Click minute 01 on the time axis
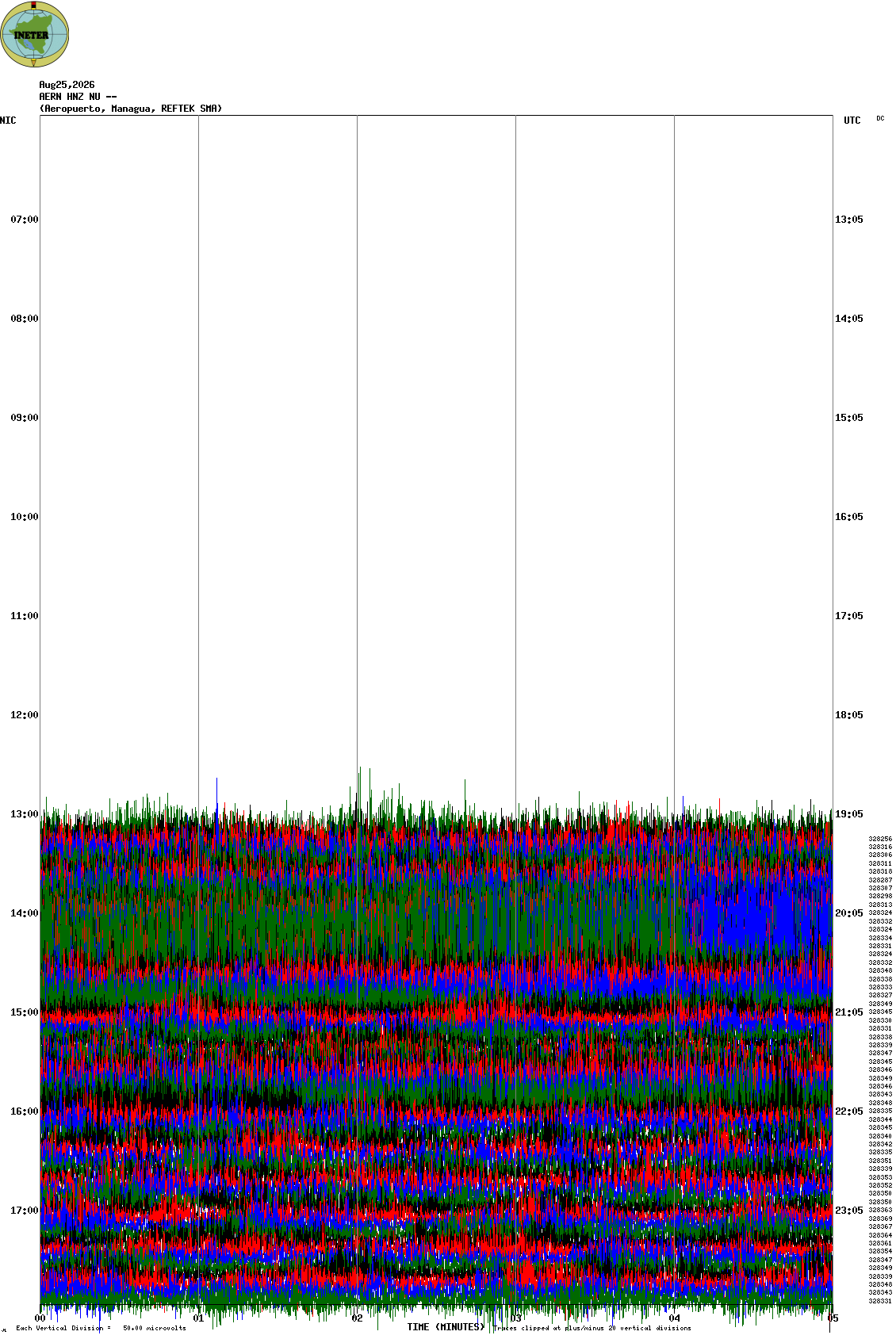This screenshot has width=896, height=1339. coord(199,1319)
